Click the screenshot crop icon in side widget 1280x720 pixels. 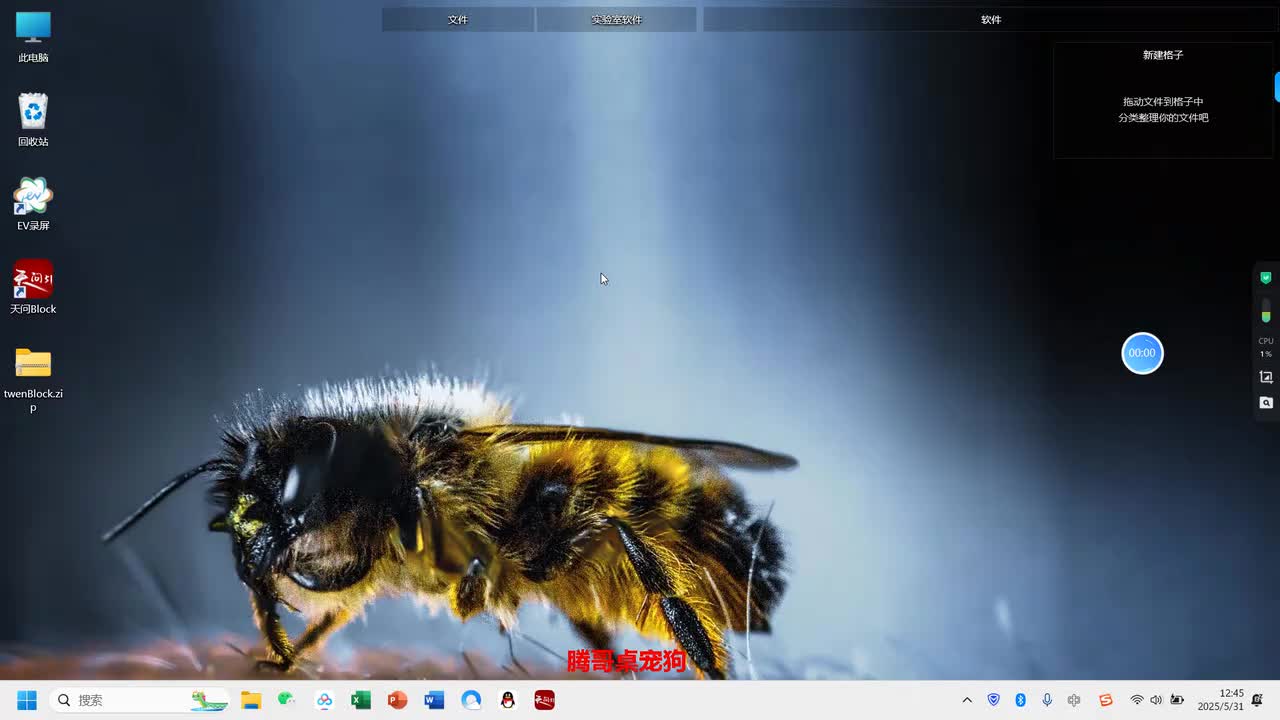[1266, 377]
